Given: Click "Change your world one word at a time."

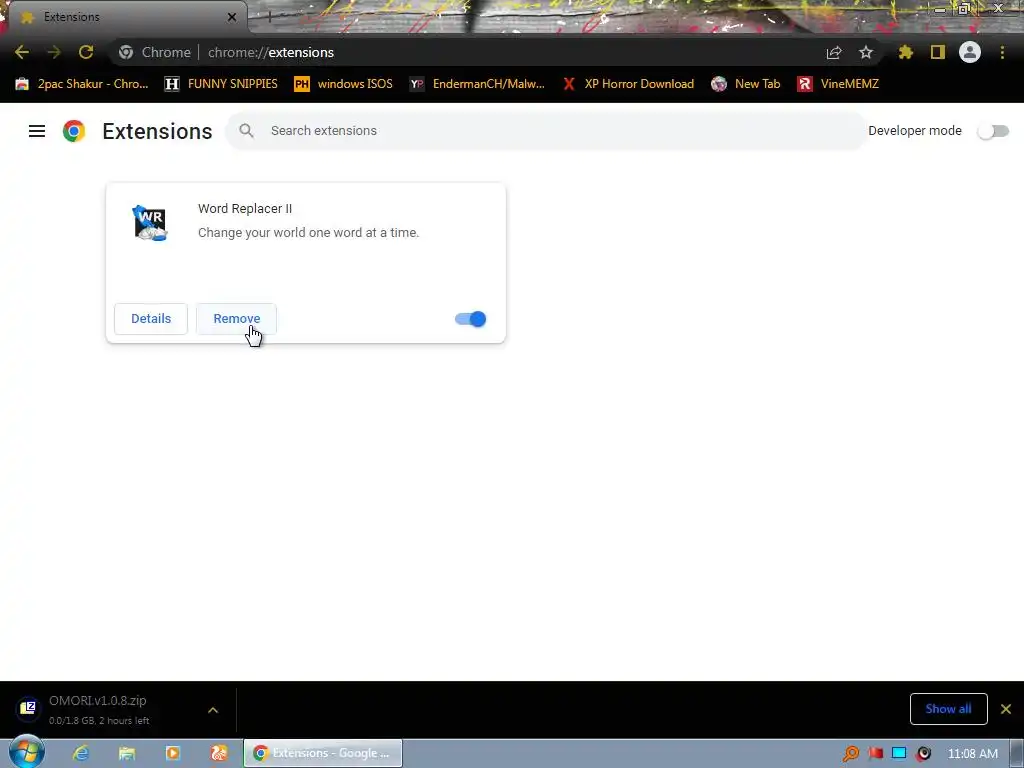Looking at the screenshot, I should [x=308, y=232].
